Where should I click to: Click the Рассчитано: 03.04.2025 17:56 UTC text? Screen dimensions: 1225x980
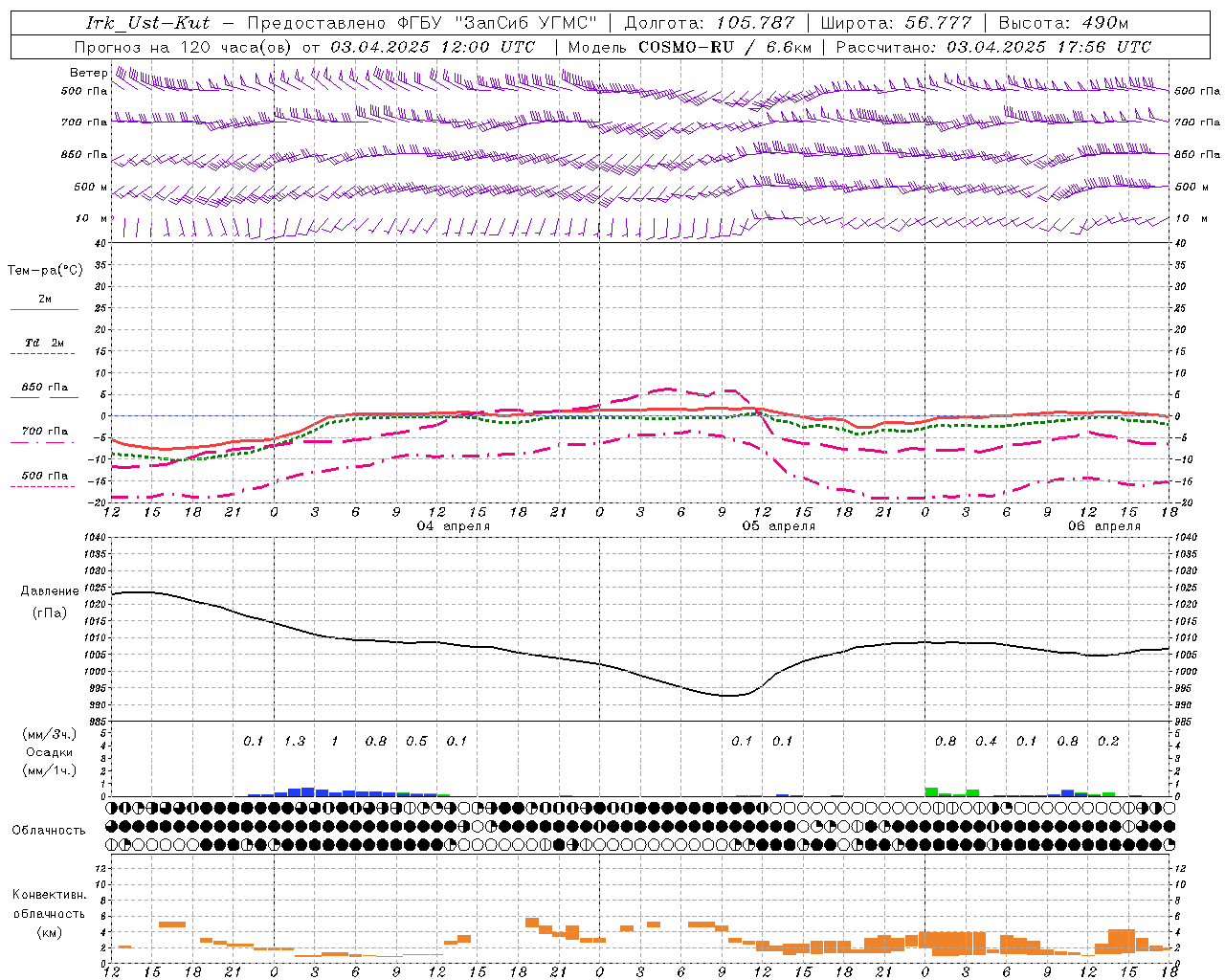point(993,47)
